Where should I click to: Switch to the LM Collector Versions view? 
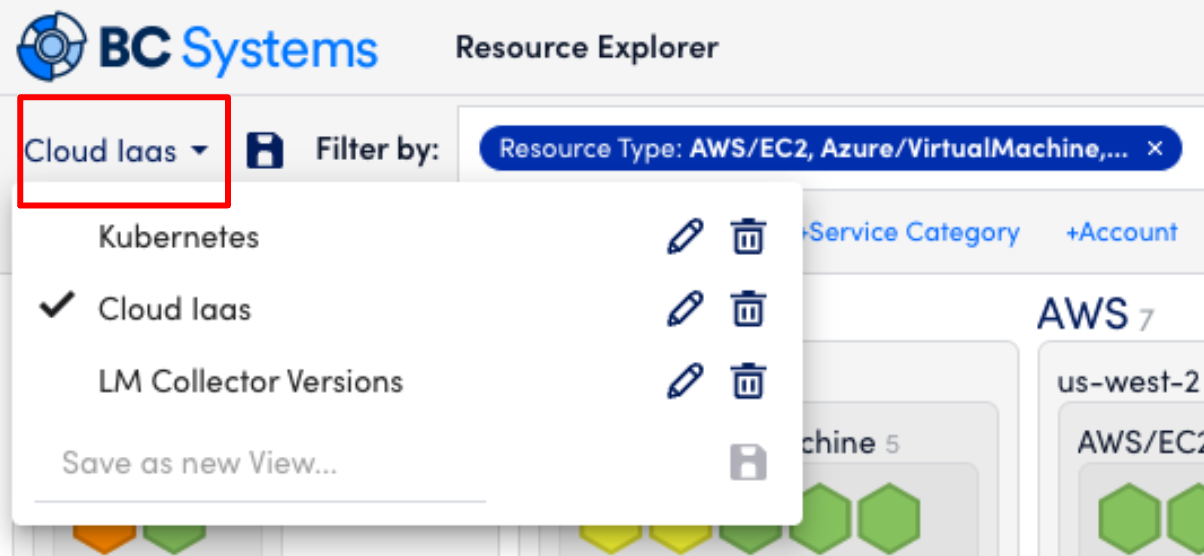(x=250, y=381)
